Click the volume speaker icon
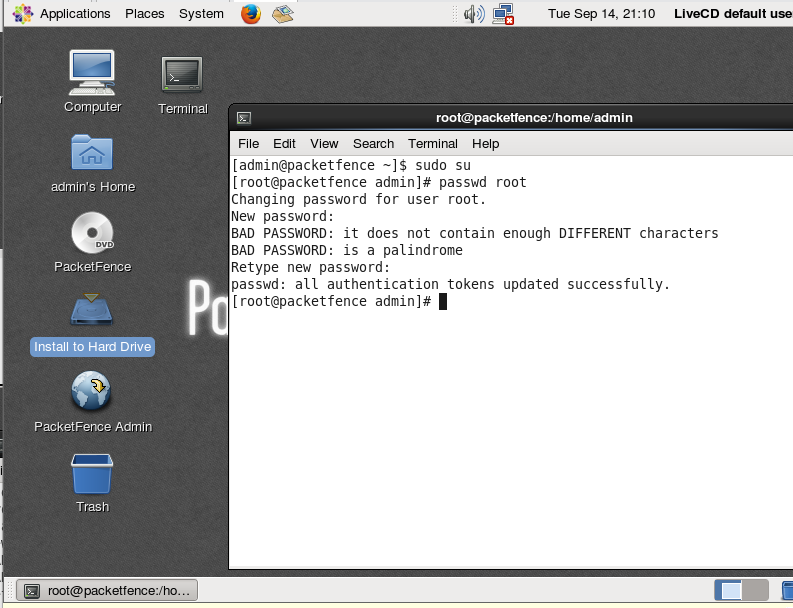 [x=474, y=14]
